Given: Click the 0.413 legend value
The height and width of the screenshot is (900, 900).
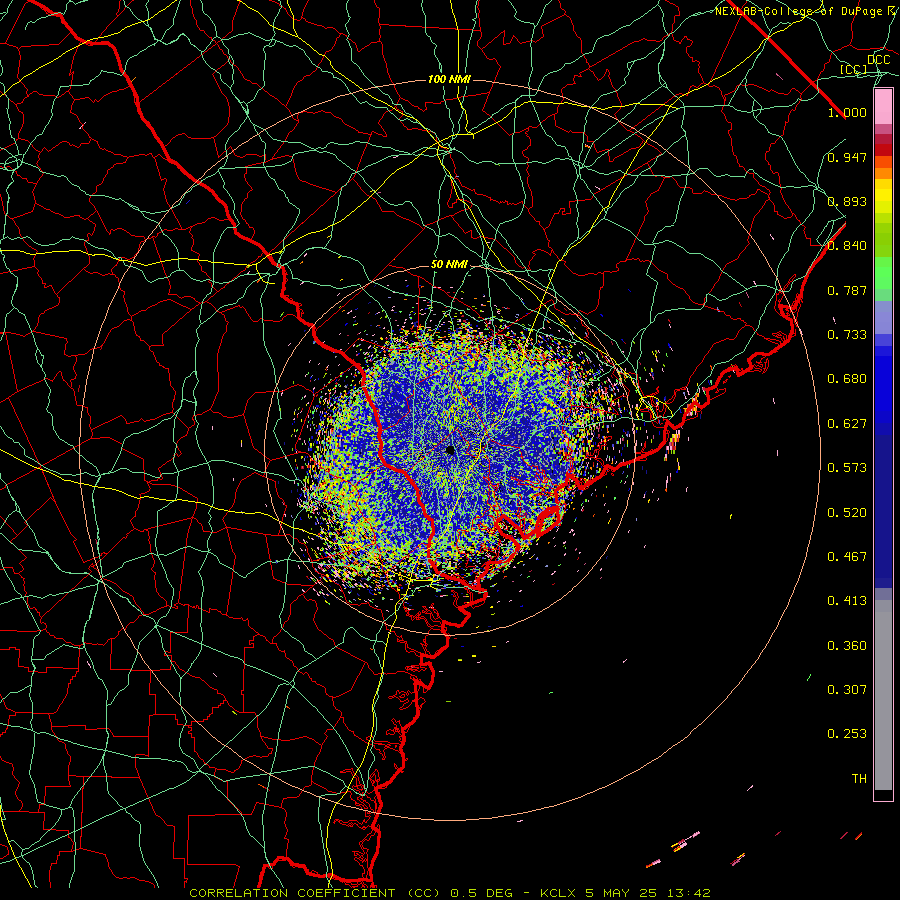Looking at the screenshot, I should [x=847, y=601].
